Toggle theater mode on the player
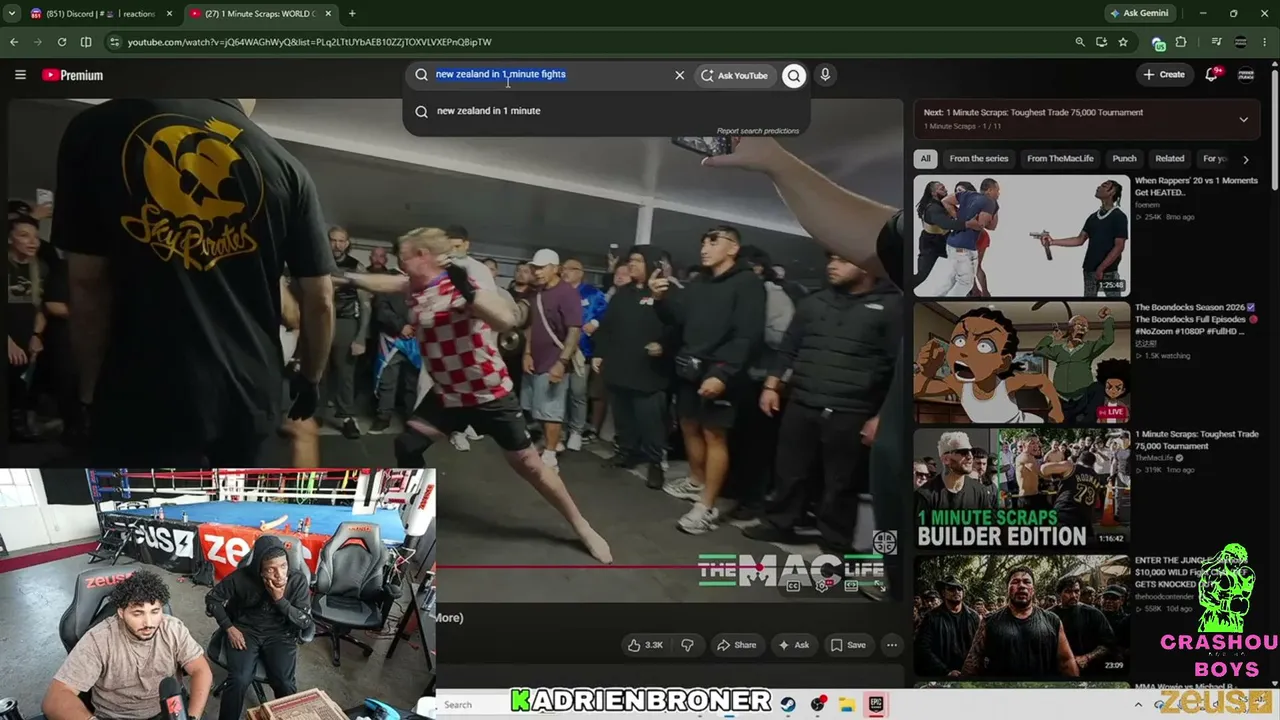1280x720 pixels. [851, 586]
